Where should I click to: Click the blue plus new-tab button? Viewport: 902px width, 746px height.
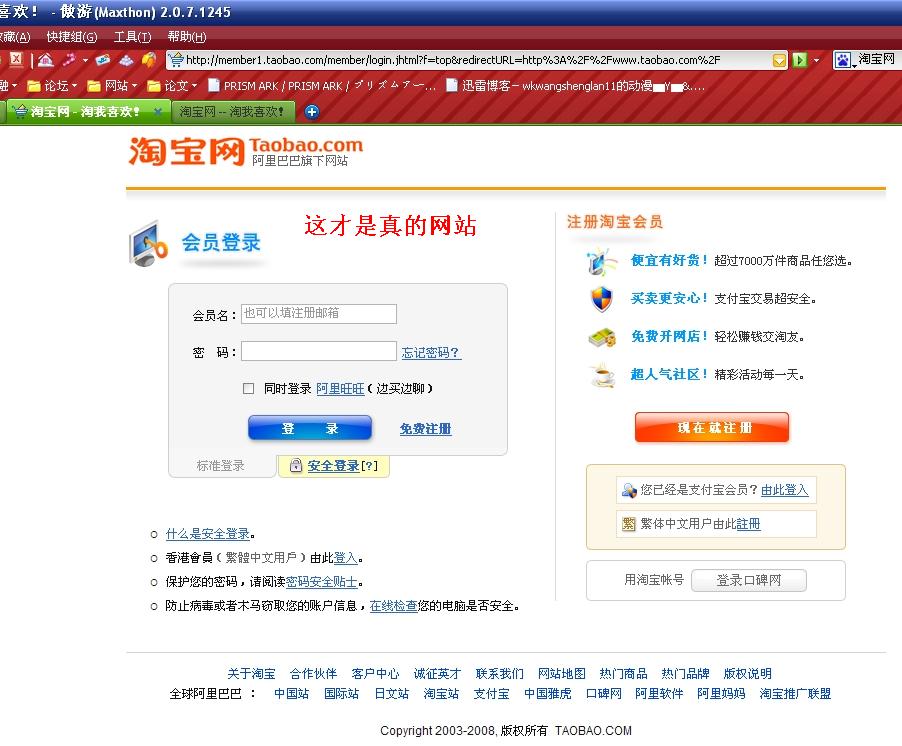click(x=311, y=112)
